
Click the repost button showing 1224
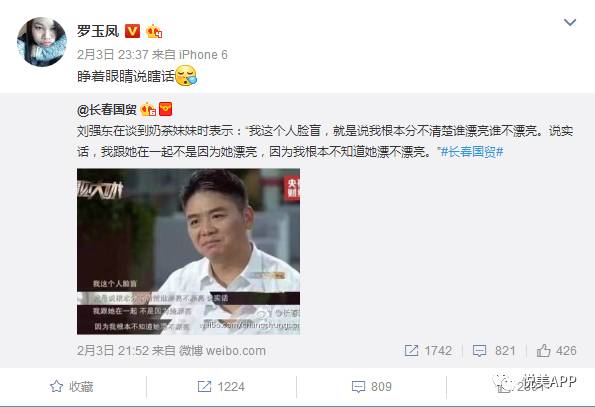[221, 387]
